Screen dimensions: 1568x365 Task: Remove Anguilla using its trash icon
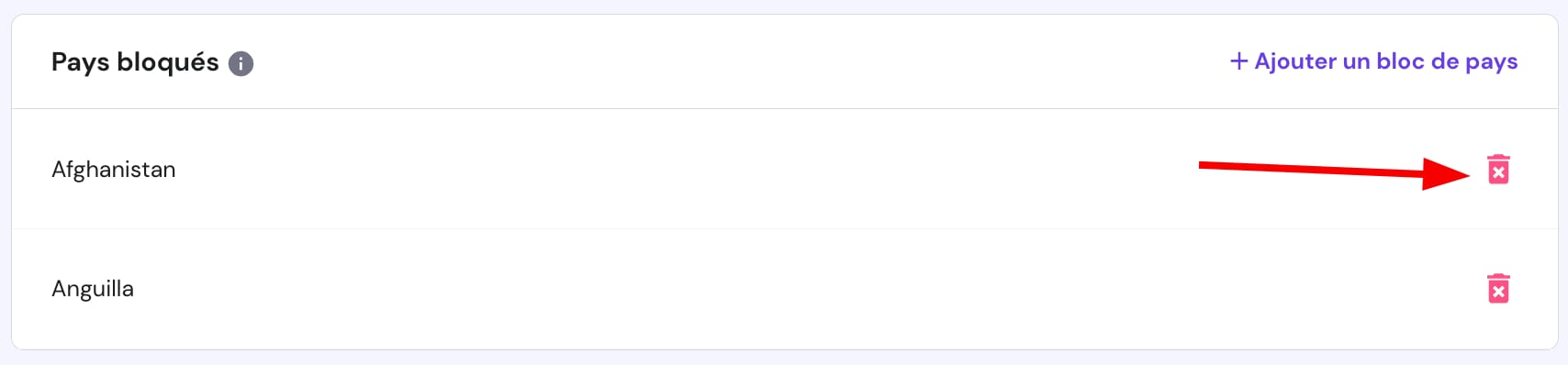(x=1498, y=289)
